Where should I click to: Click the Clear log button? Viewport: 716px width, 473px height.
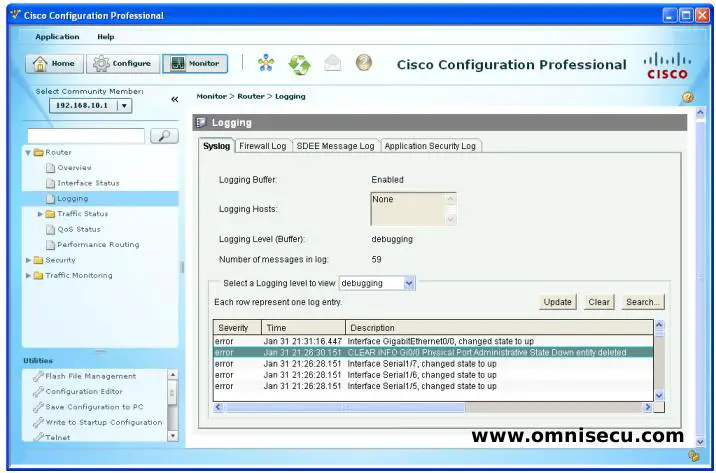coord(599,302)
